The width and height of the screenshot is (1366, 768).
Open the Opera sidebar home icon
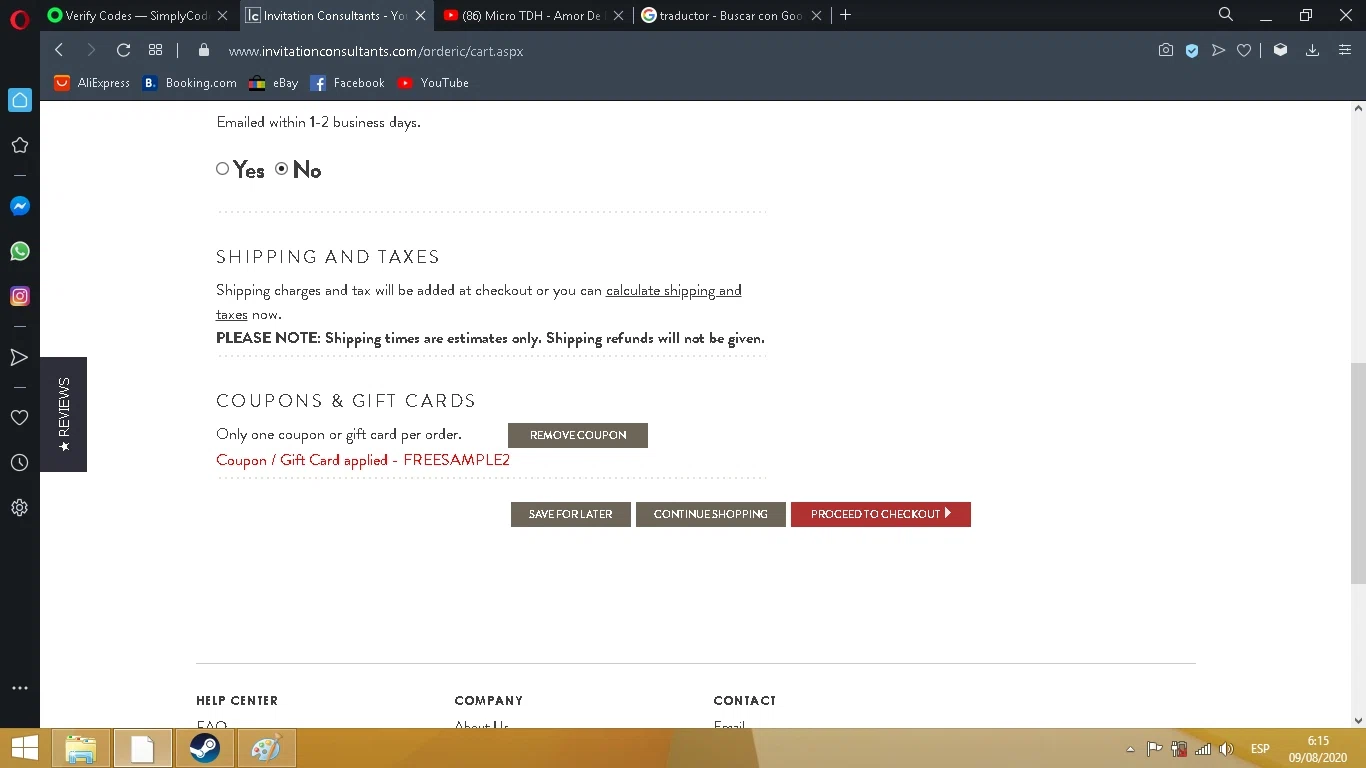coord(20,100)
